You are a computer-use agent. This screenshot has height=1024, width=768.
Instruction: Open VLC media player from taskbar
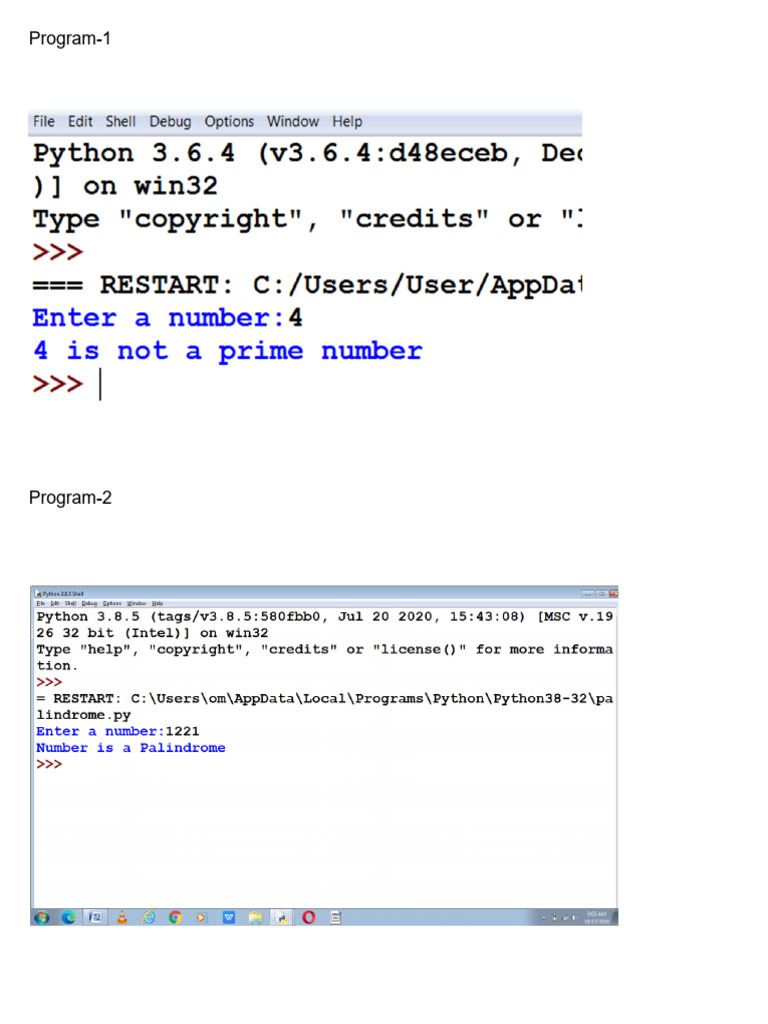(121, 918)
